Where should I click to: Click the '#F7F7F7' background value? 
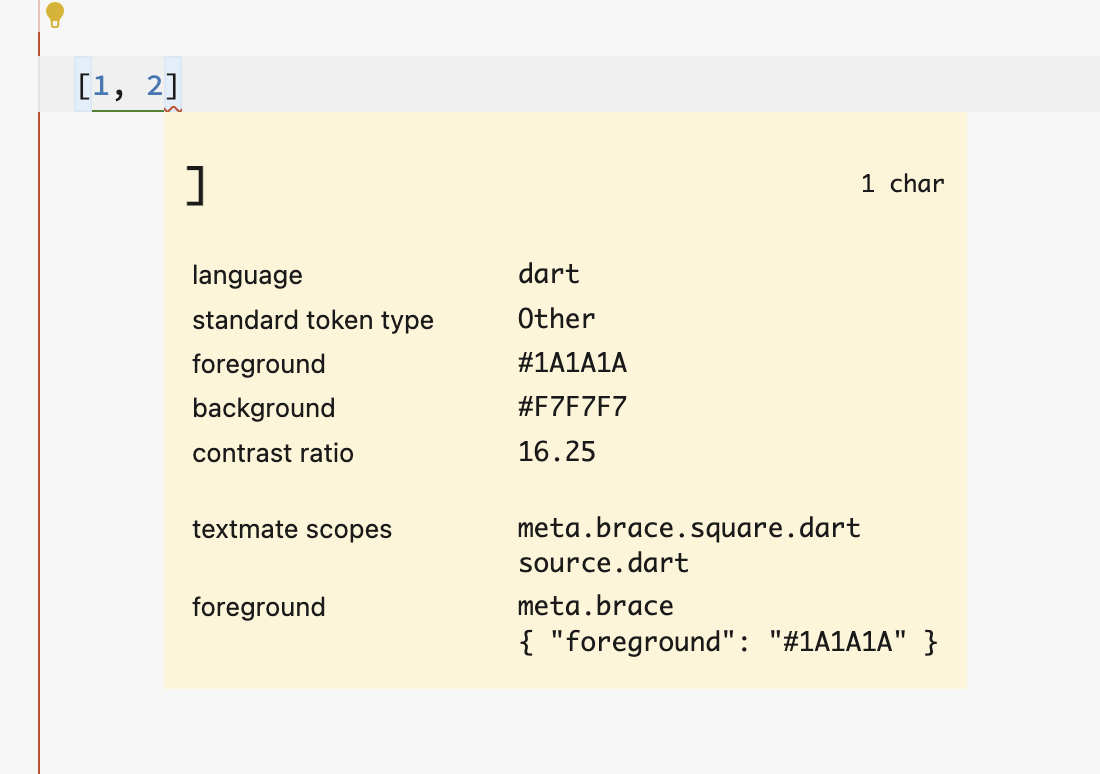(x=572, y=407)
